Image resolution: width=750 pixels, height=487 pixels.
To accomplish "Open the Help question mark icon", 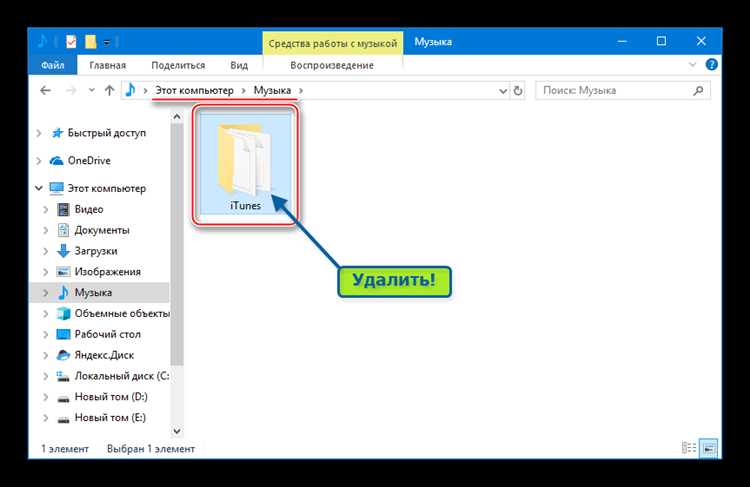I will point(711,64).
